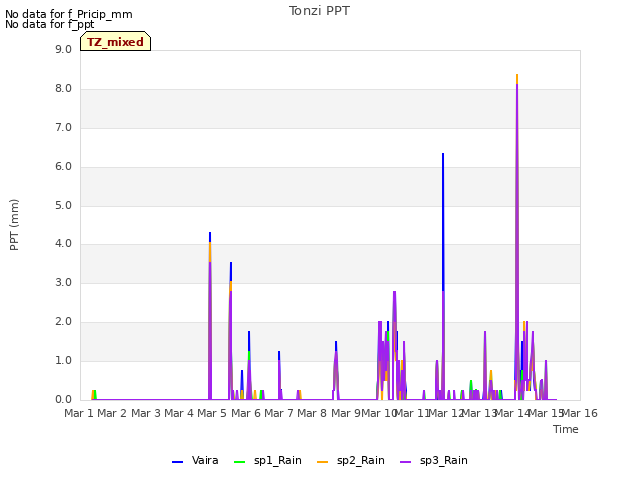
Task: Click the green sp1_Rain legend swatch
Action: (x=240, y=462)
